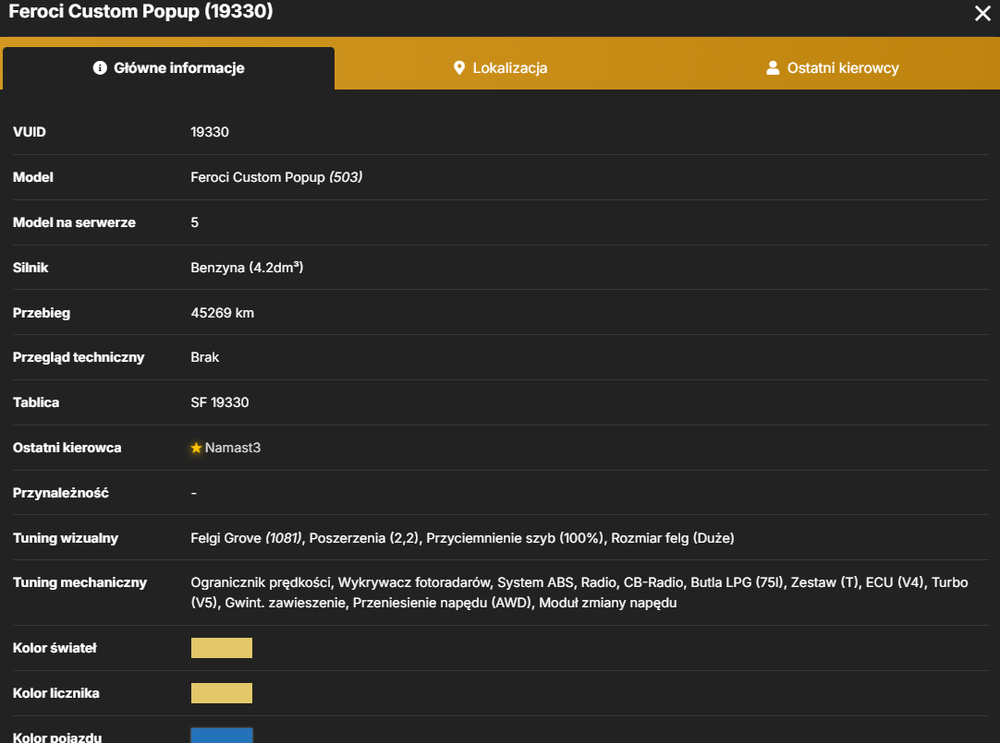Image resolution: width=1000 pixels, height=743 pixels.
Task: Click the blue Kolor pojazdu swatch
Action: pos(221,735)
